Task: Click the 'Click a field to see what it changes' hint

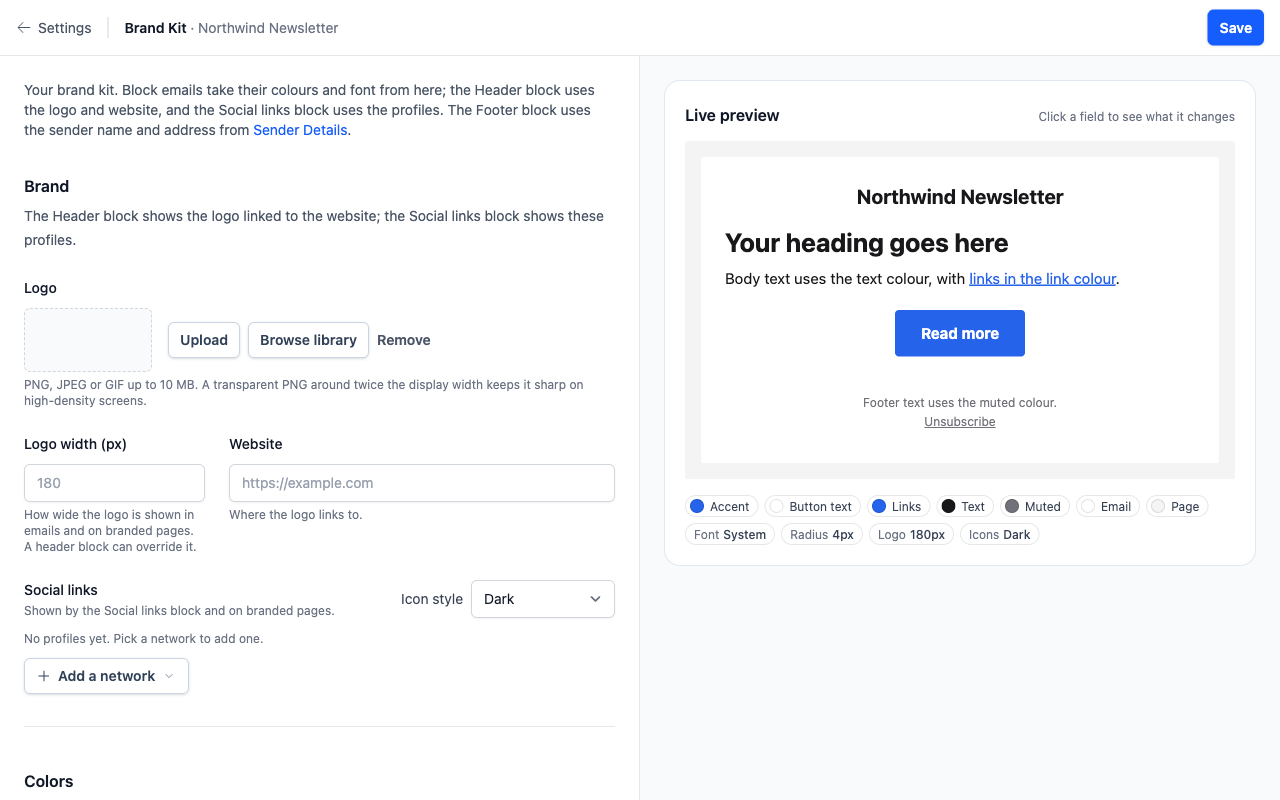Action: [1136, 117]
